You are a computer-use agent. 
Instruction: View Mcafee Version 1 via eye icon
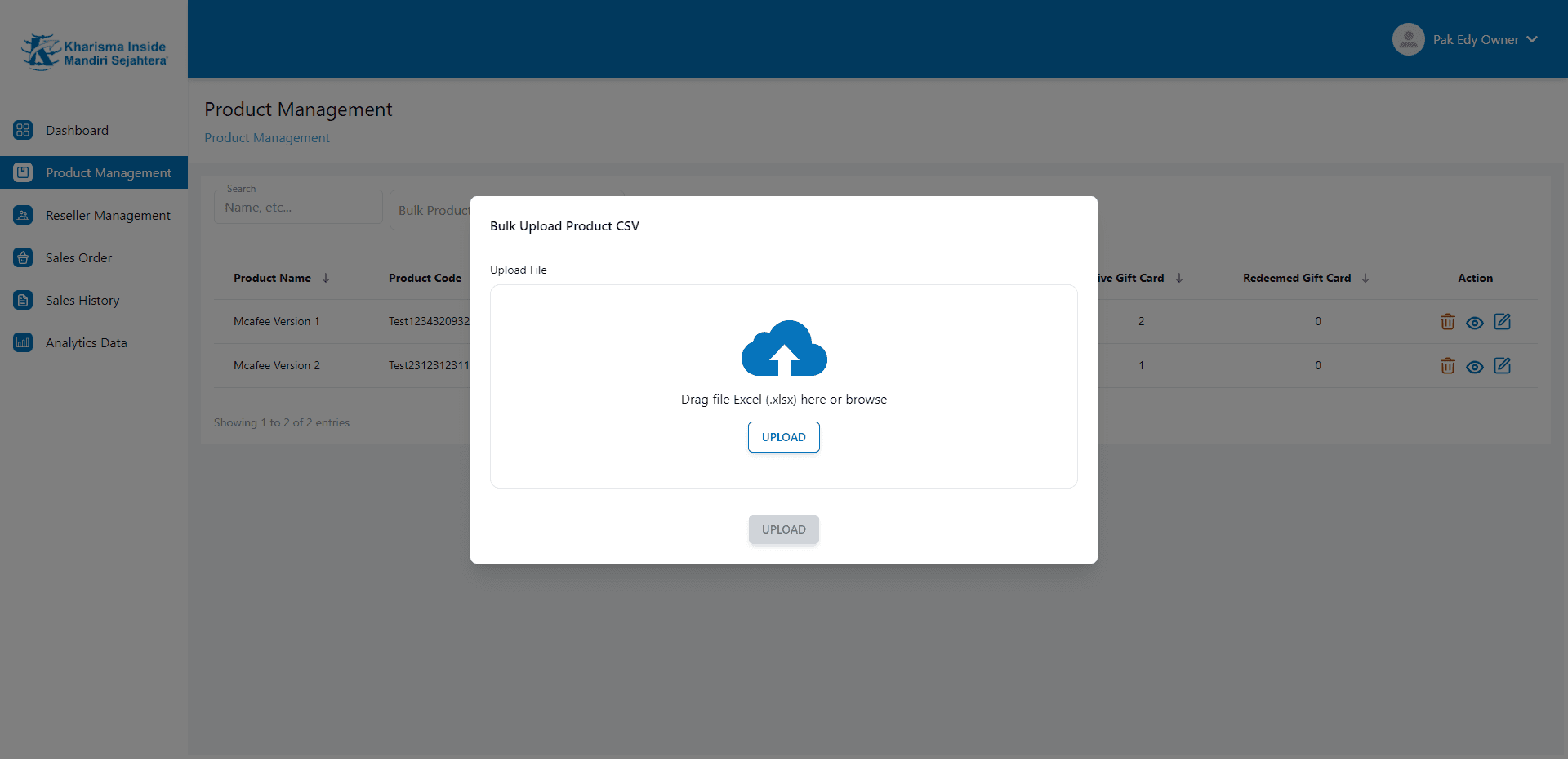[x=1475, y=323]
